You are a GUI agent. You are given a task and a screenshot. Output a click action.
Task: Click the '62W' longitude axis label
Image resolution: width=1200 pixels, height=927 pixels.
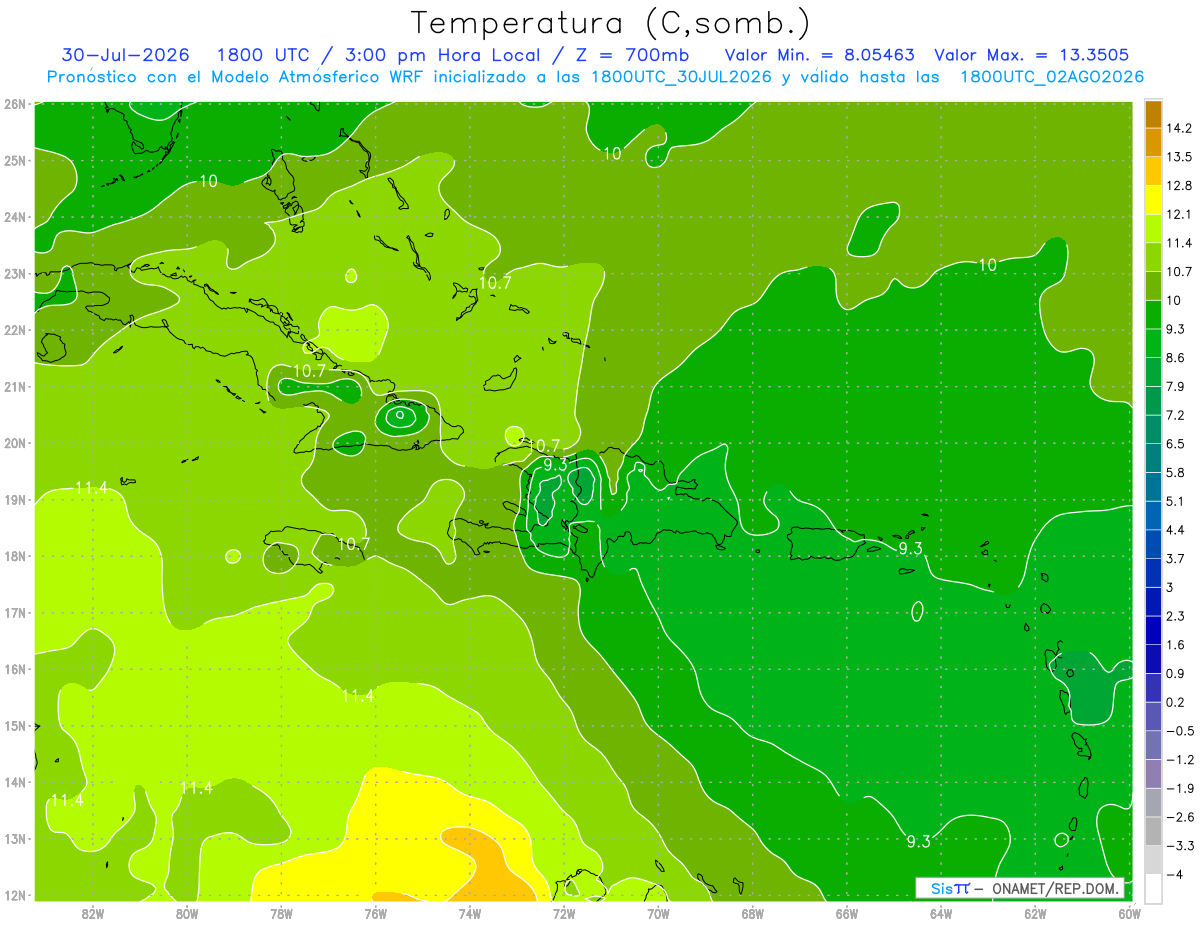[x=1035, y=913]
